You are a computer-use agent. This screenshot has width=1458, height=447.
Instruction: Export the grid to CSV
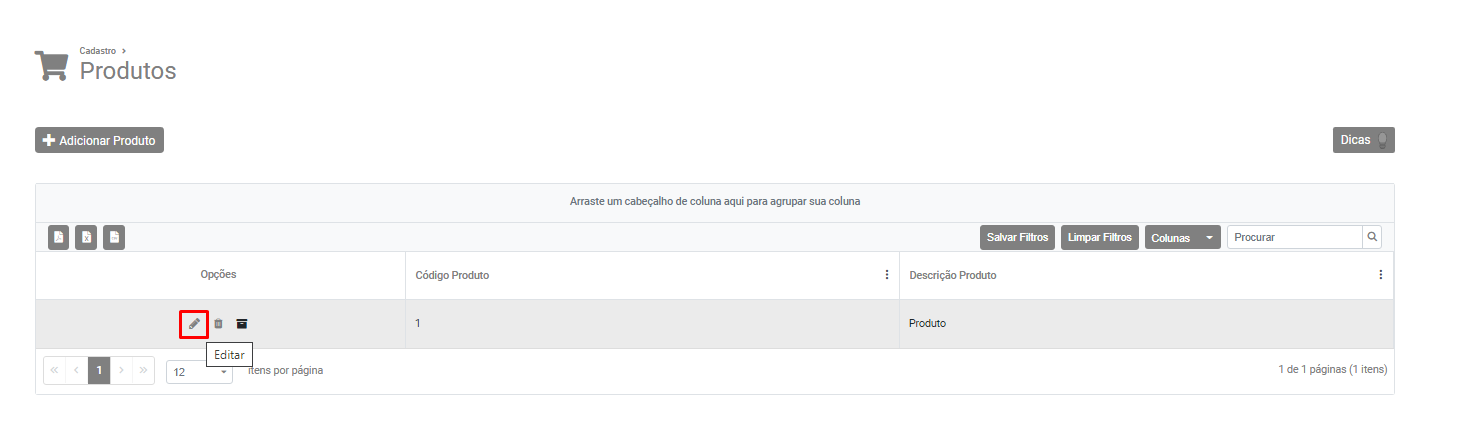pyautogui.click(x=114, y=238)
